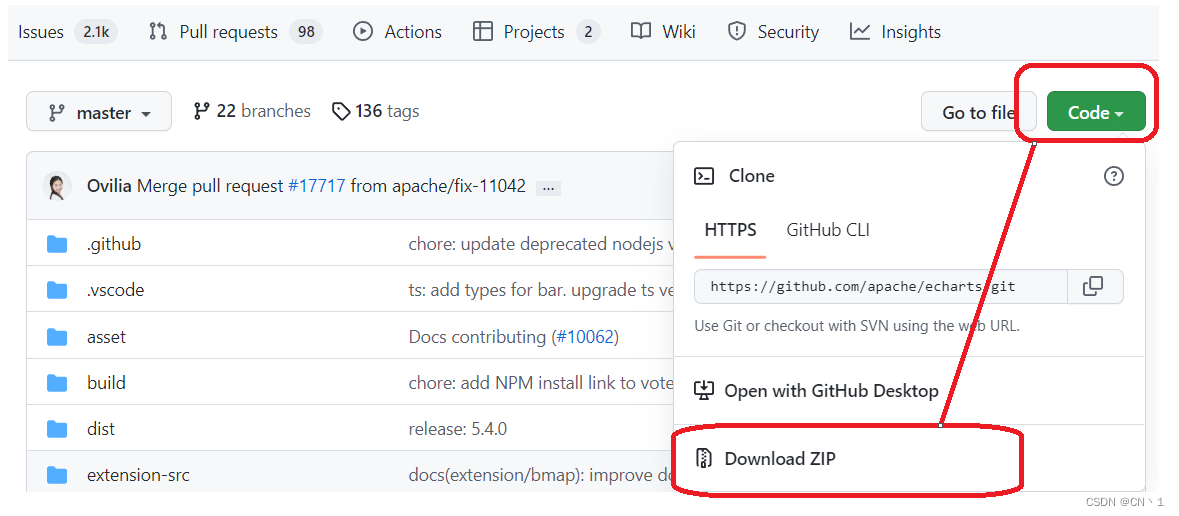
Task: Open the .vscode folder name
Action: (x=115, y=290)
